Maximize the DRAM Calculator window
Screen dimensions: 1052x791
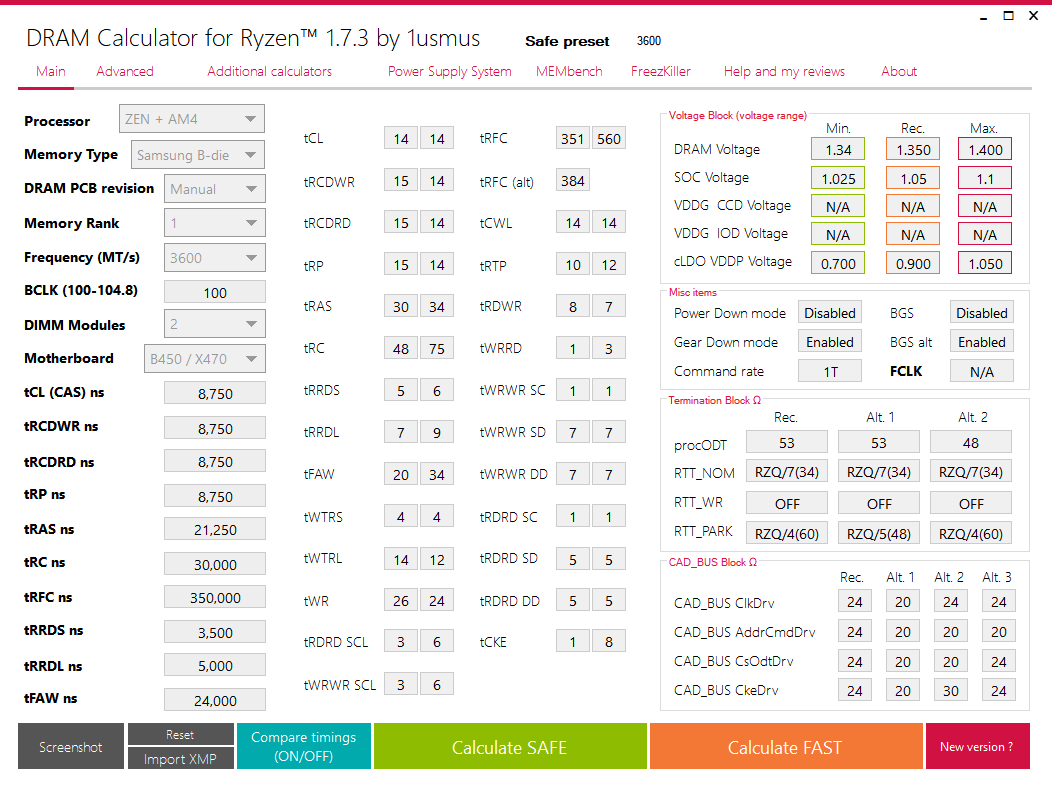1008,15
